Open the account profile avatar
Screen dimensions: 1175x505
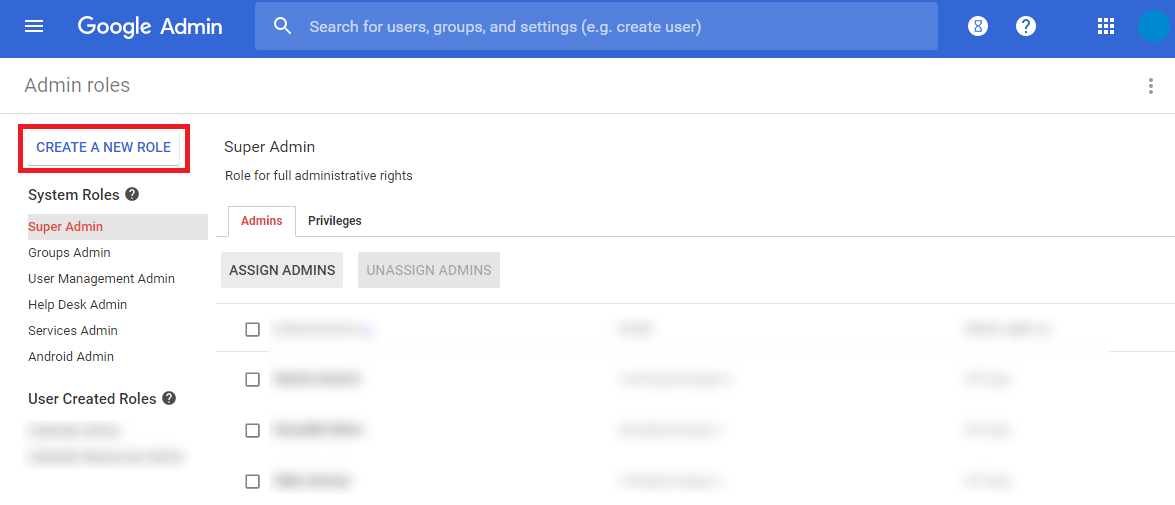pos(1154,26)
